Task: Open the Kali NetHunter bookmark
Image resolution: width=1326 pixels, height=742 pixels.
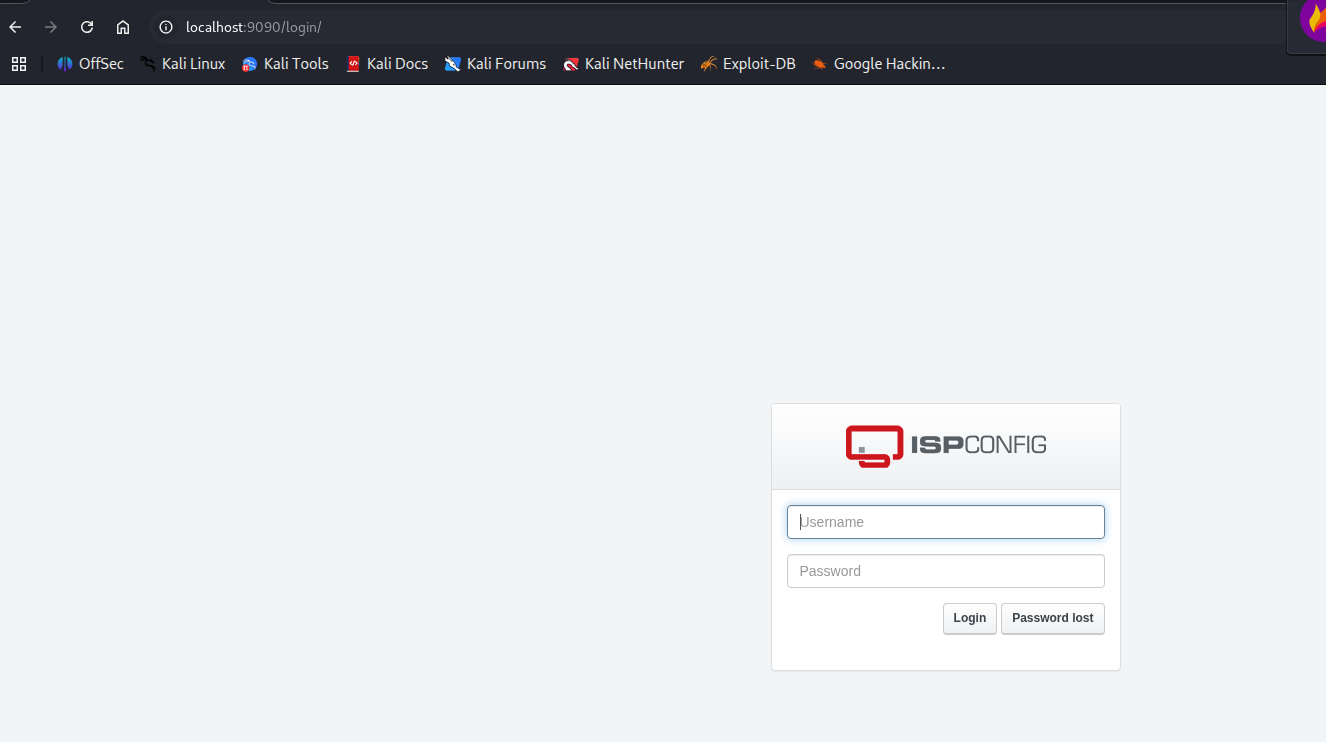Action: tap(623, 64)
